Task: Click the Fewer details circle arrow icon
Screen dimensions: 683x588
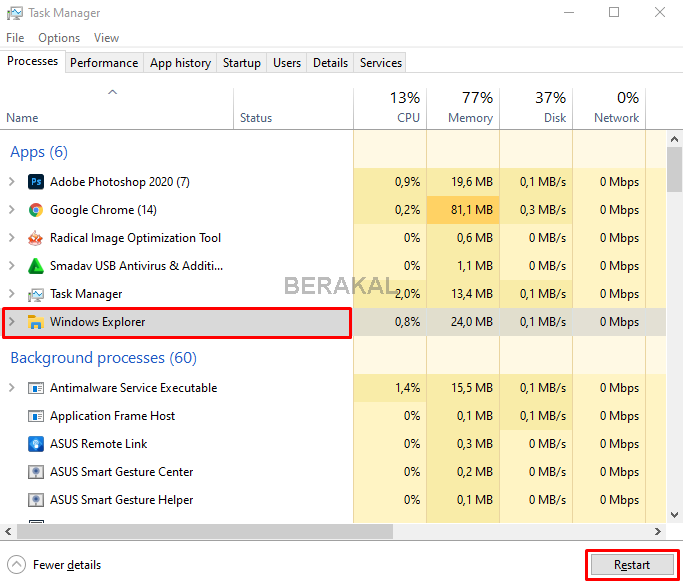Action: tap(17, 565)
